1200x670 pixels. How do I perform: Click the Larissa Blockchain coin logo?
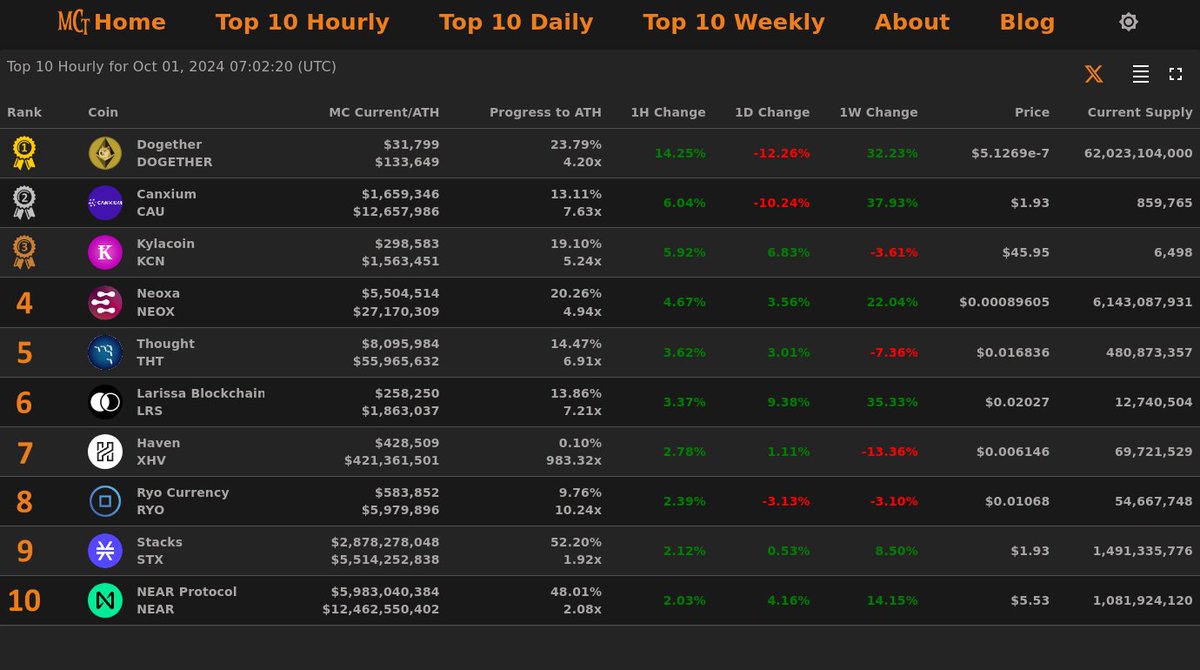(105, 402)
